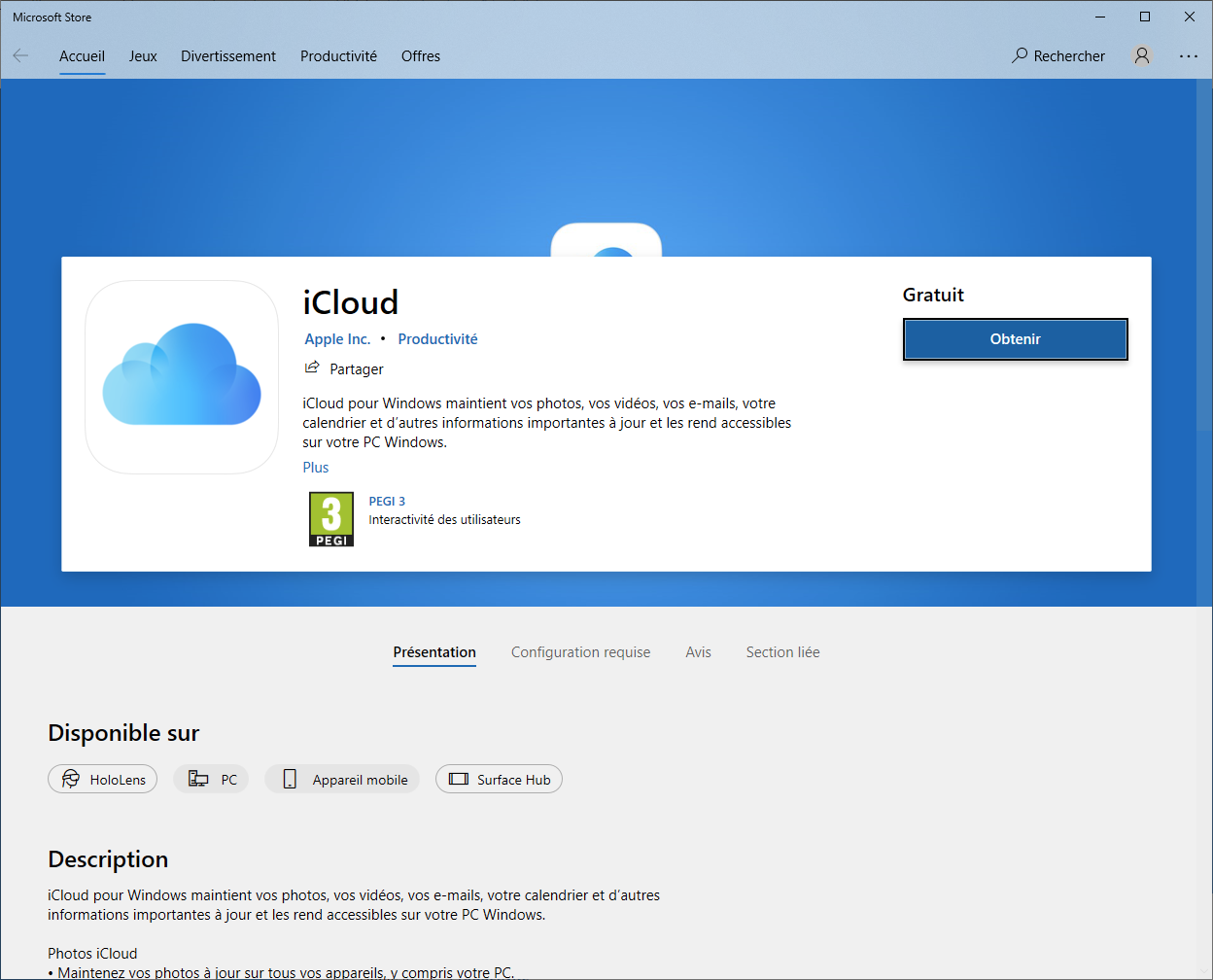
Task: Minimize the Microsoft Store window
Action: [x=1100, y=17]
